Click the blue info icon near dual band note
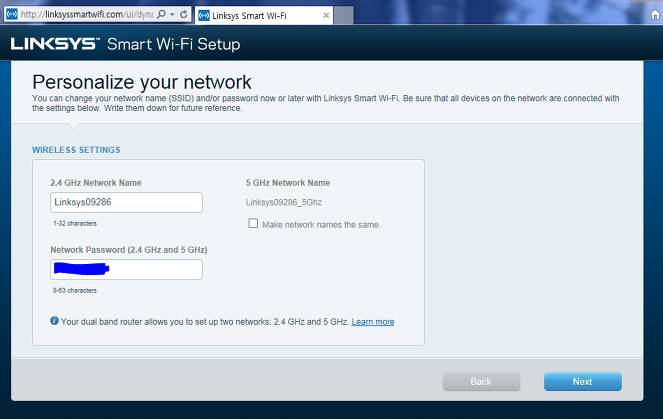This screenshot has width=663, height=419. [54, 321]
